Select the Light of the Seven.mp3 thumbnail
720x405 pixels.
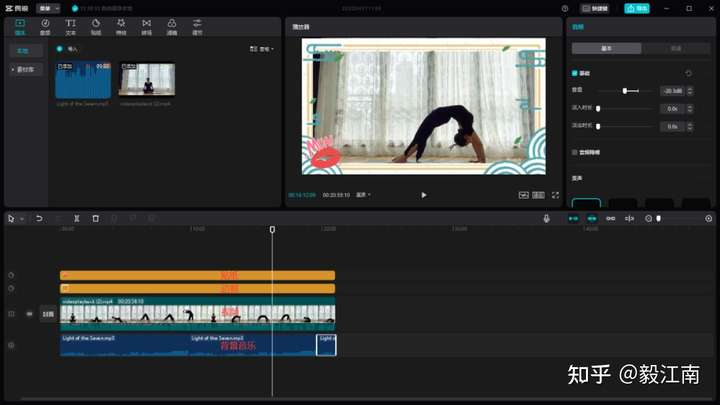click(x=83, y=80)
